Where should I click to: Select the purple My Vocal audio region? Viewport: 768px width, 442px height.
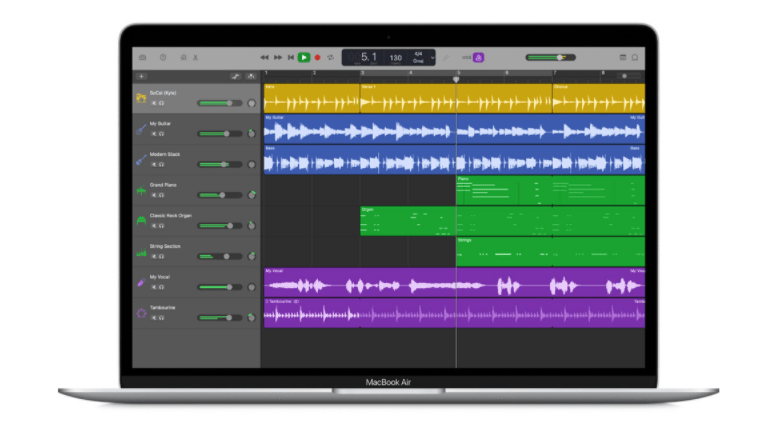[454, 283]
